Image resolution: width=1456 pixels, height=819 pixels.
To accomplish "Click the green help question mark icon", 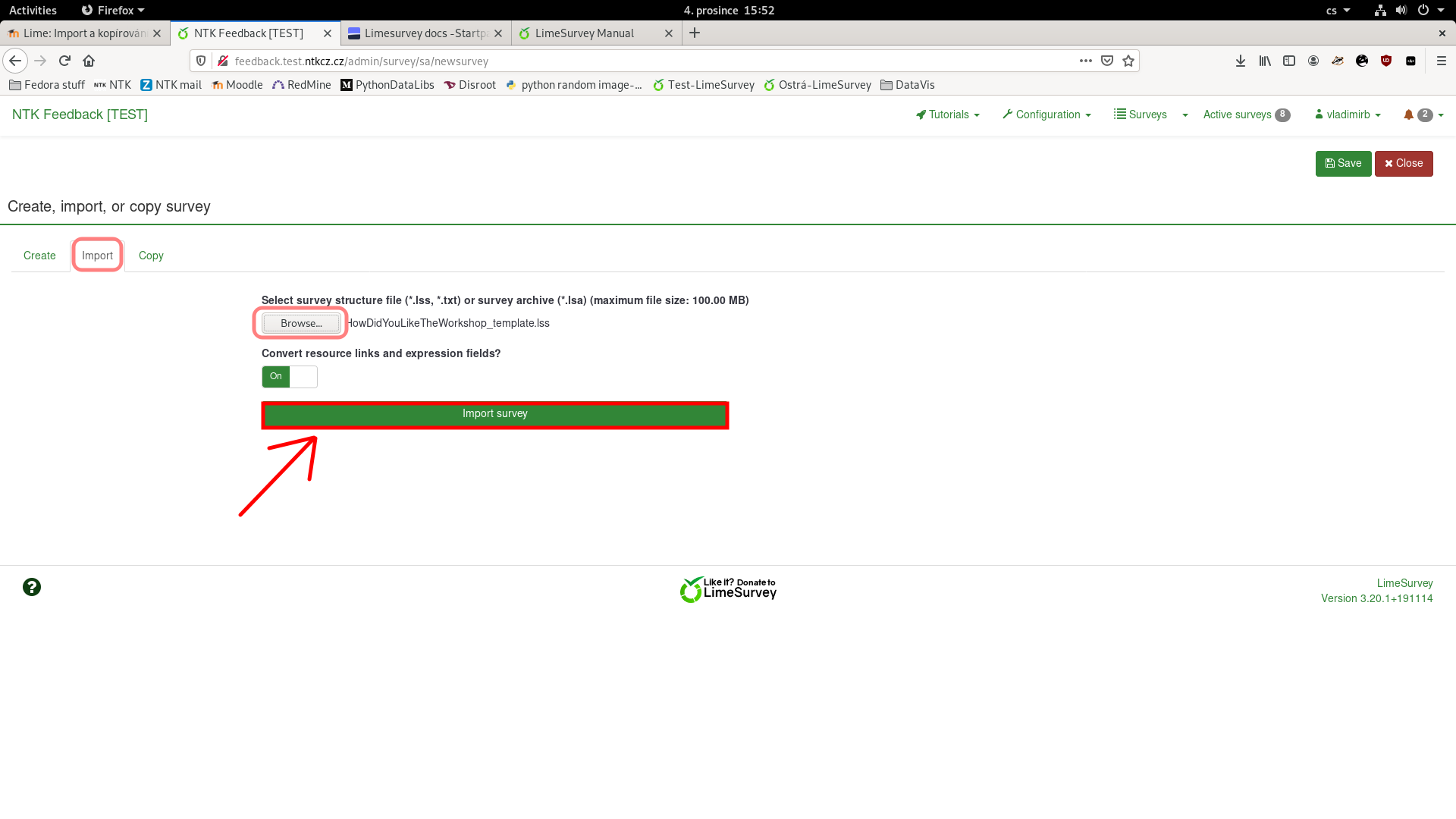I will pos(32,587).
